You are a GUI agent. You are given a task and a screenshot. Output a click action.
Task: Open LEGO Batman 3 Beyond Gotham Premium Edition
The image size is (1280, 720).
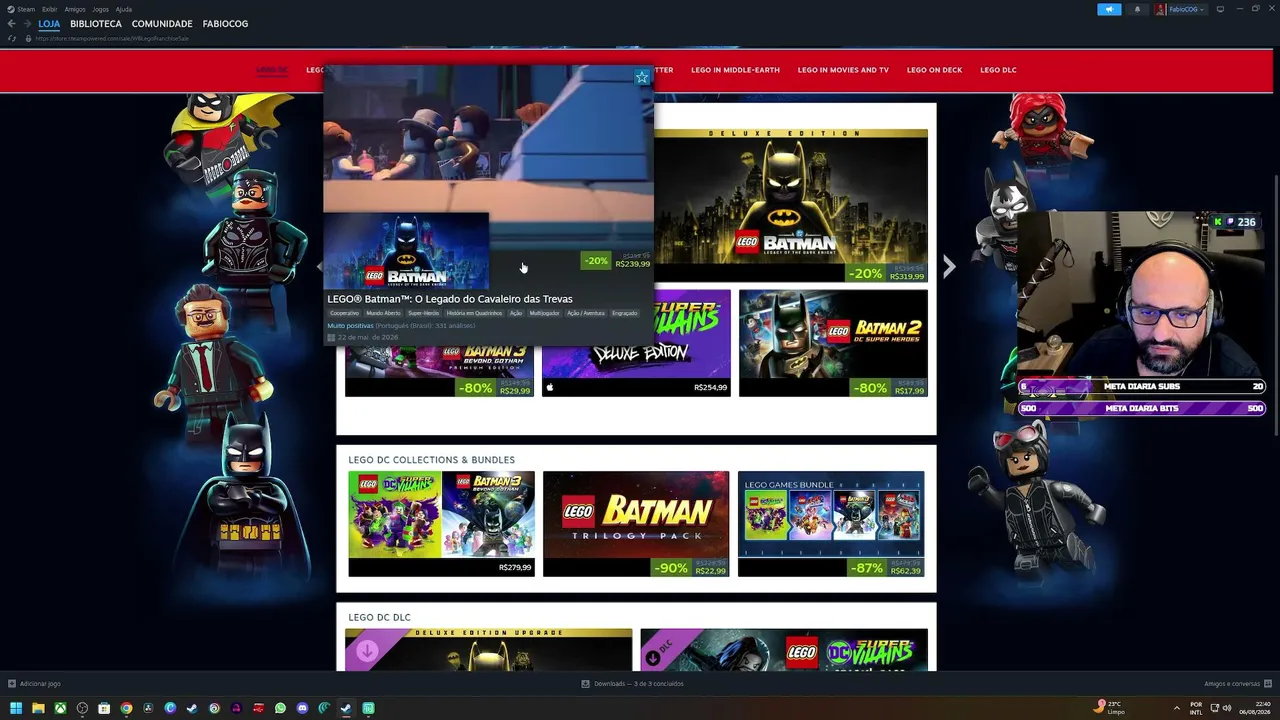click(439, 371)
